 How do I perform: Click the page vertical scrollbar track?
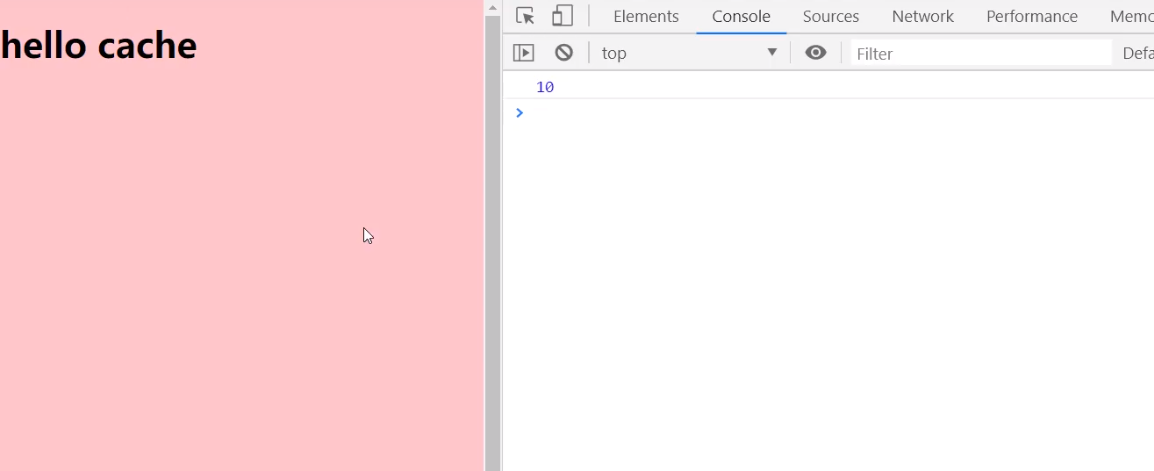tap(492, 243)
